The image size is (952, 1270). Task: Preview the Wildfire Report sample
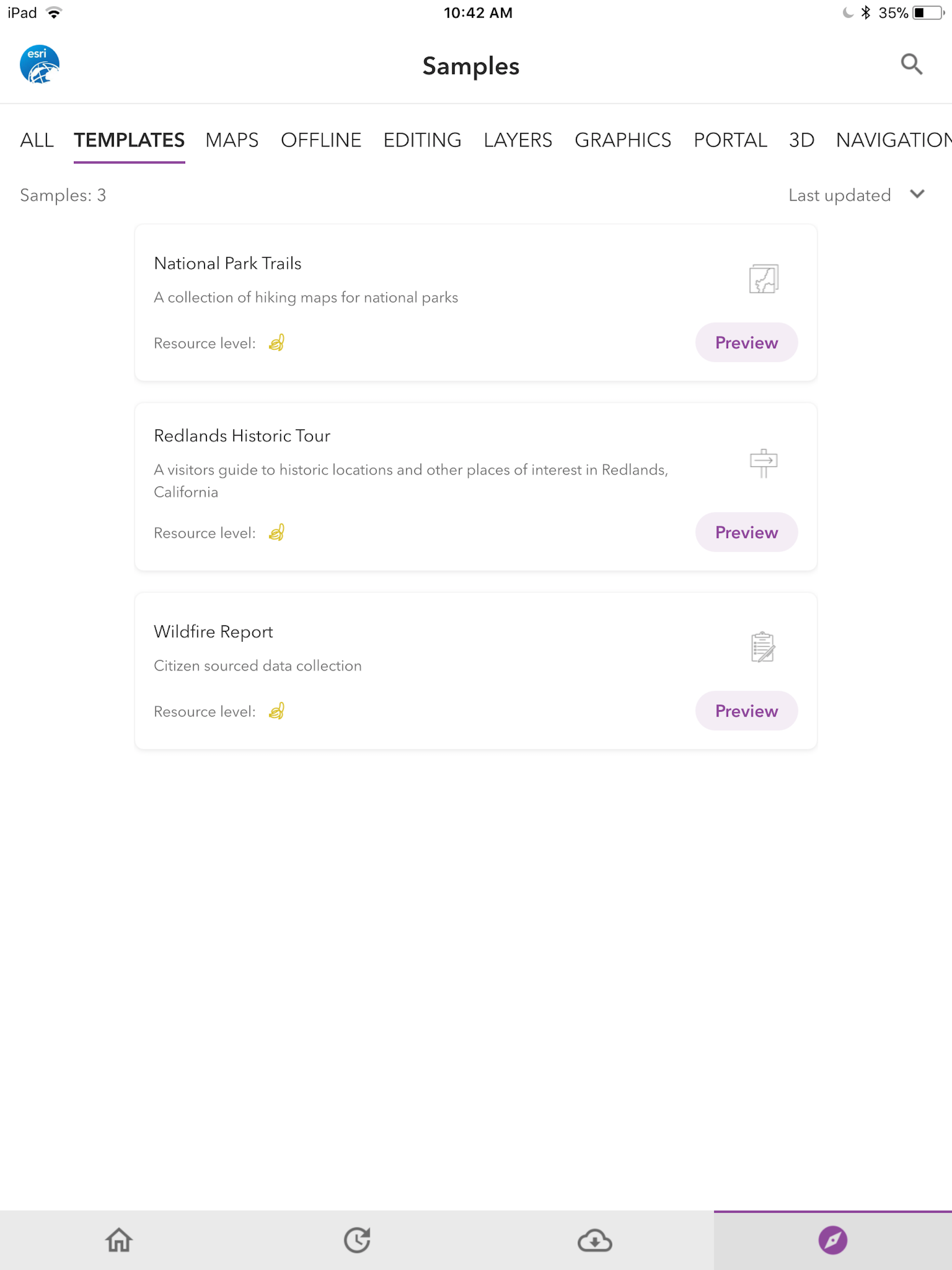746,711
